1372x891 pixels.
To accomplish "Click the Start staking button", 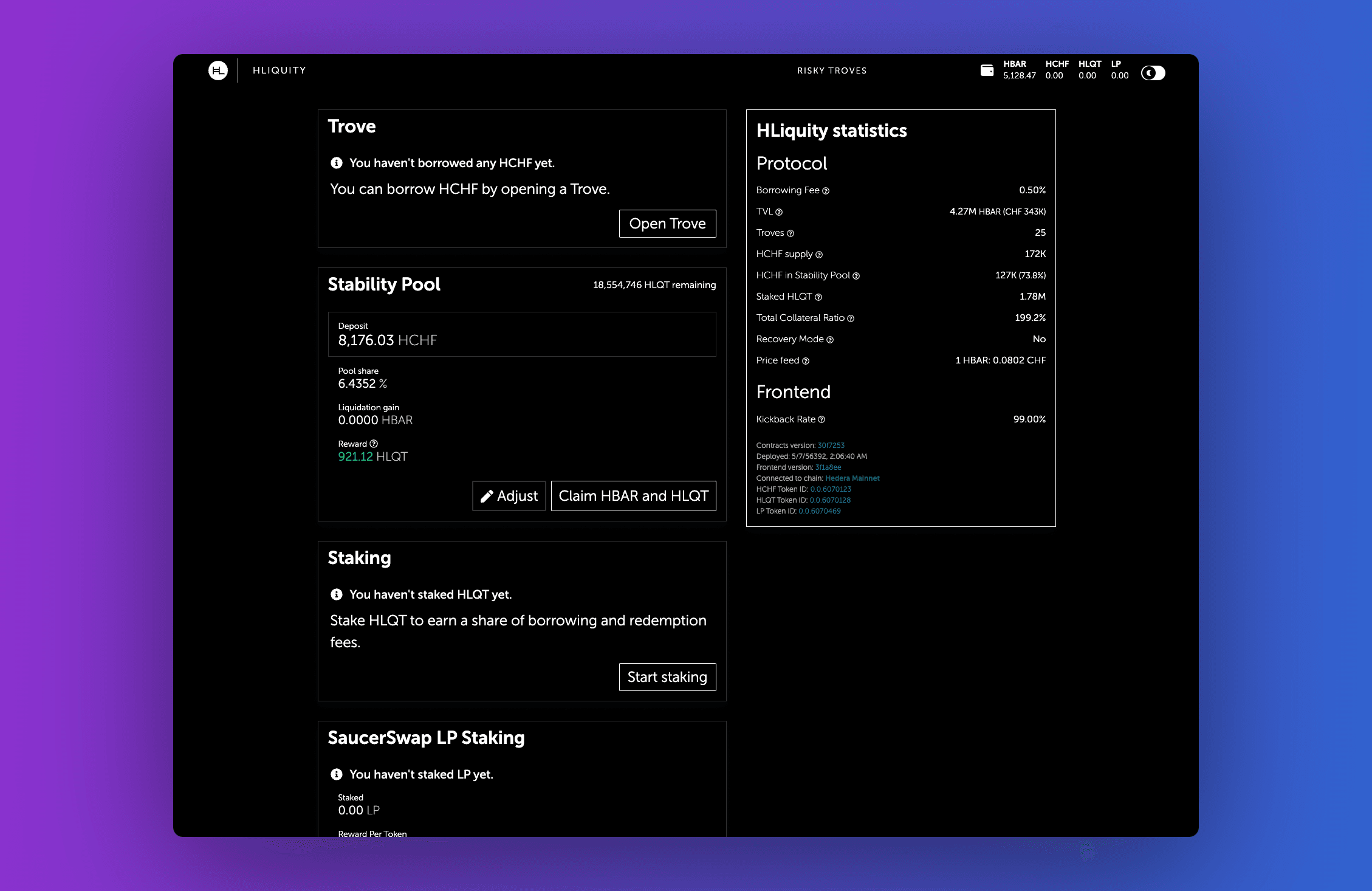I will [x=667, y=677].
